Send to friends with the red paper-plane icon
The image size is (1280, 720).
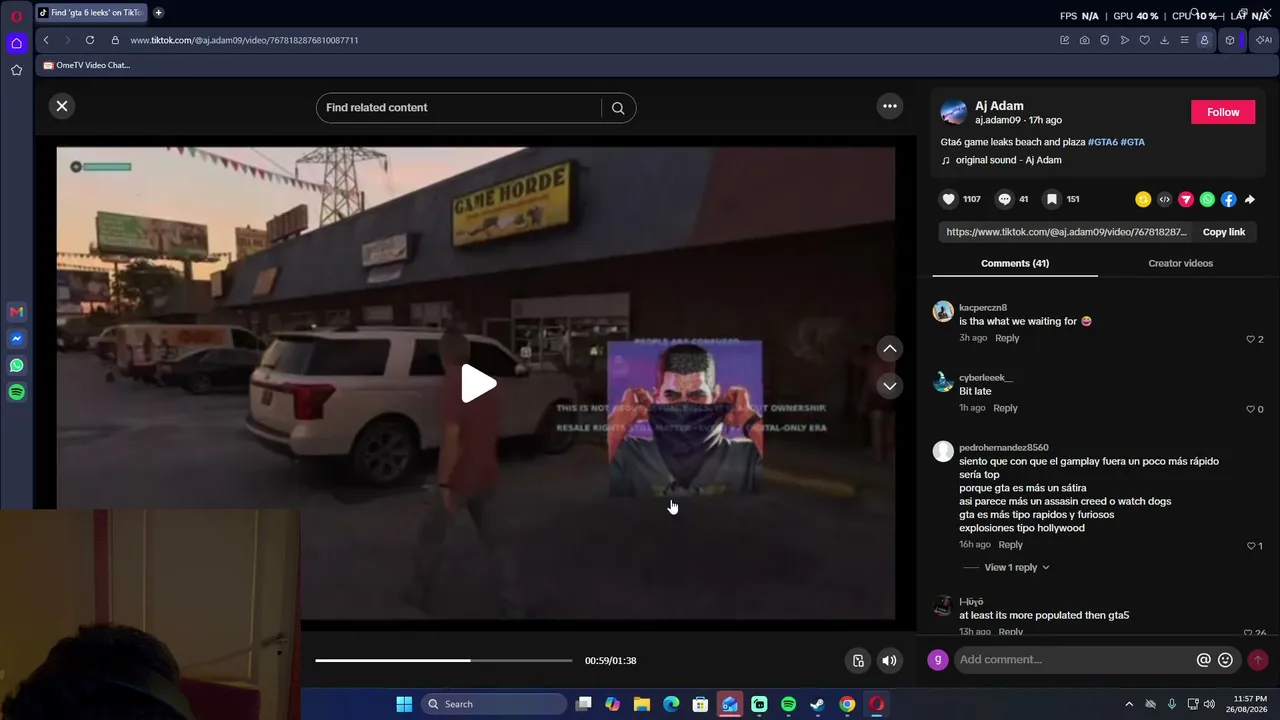(1186, 199)
